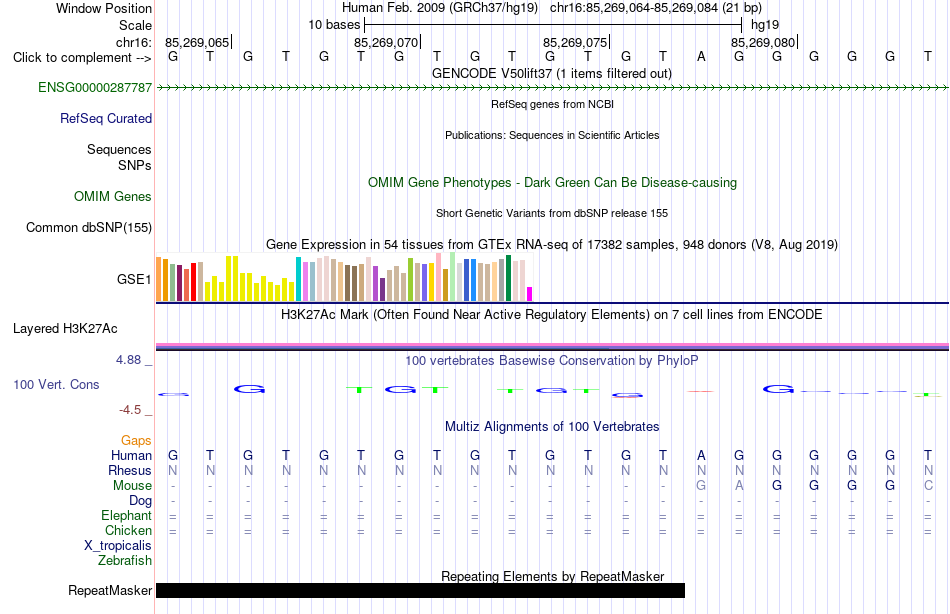Click the dark green bar in GSE1 chart

click(x=509, y=278)
